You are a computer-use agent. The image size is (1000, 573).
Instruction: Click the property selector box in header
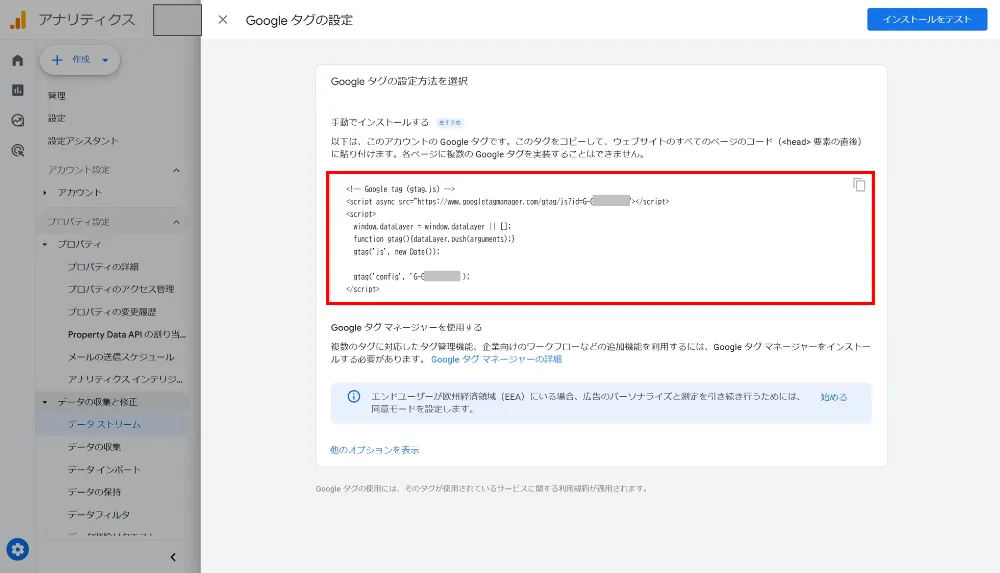coord(177,20)
